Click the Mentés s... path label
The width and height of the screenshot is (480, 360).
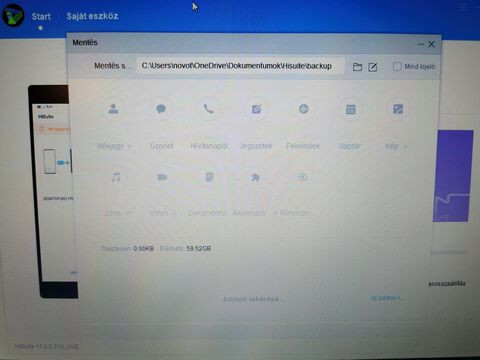(x=112, y=66)
